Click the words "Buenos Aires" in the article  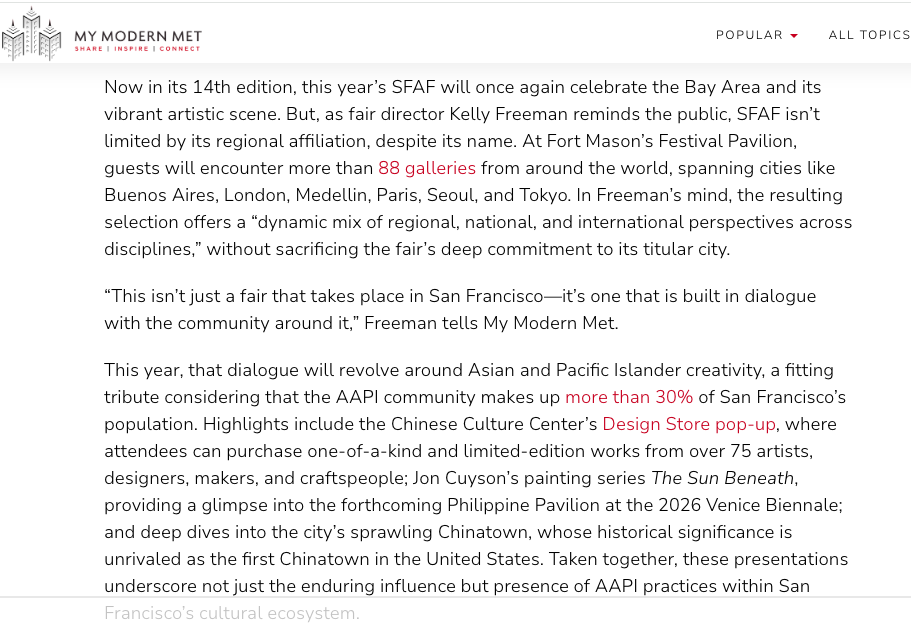click(159, 195)
